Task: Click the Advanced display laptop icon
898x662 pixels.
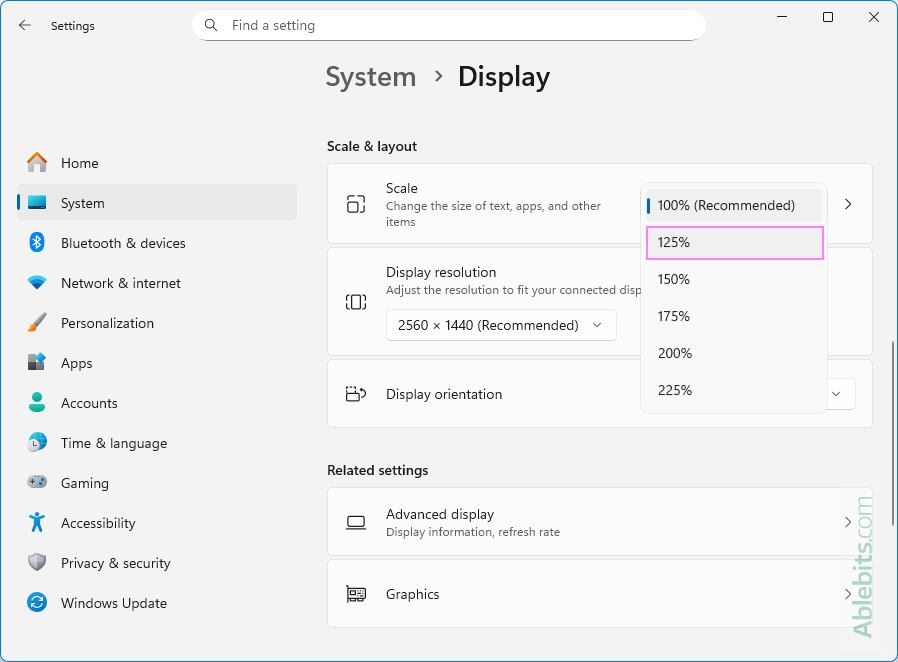Action: [x=356, y=522]
